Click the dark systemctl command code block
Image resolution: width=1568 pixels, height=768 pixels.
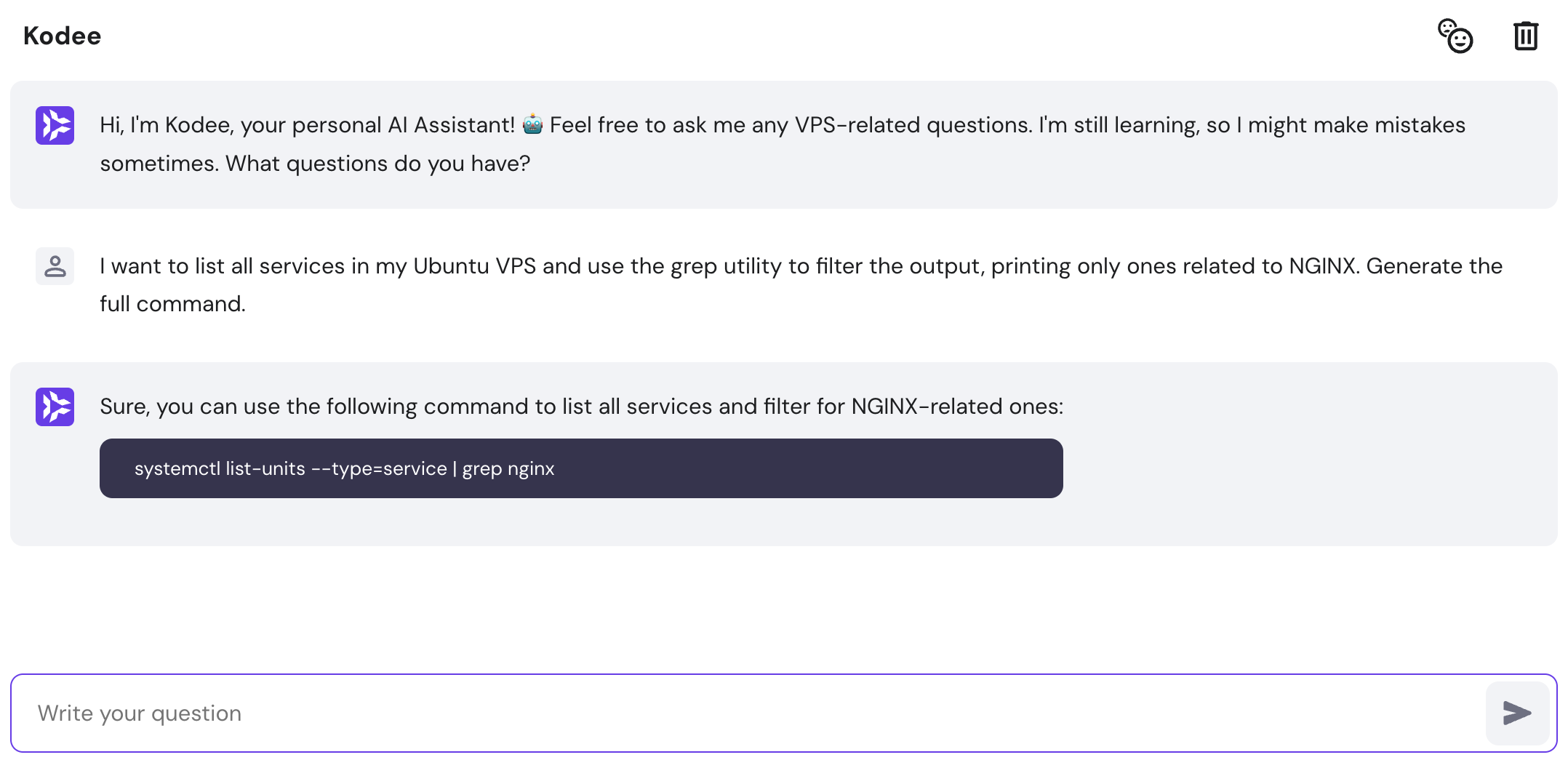[x=800, y=468]
